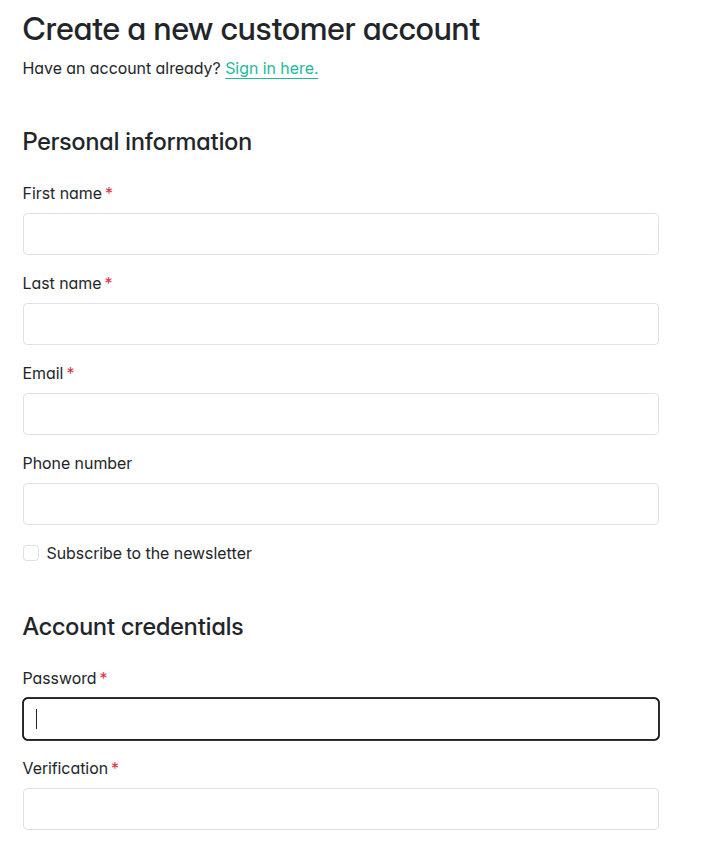This screenshot has height=868, width=702.
Task: Click the "Personal information" section heading
Action: tap(137, 142)
